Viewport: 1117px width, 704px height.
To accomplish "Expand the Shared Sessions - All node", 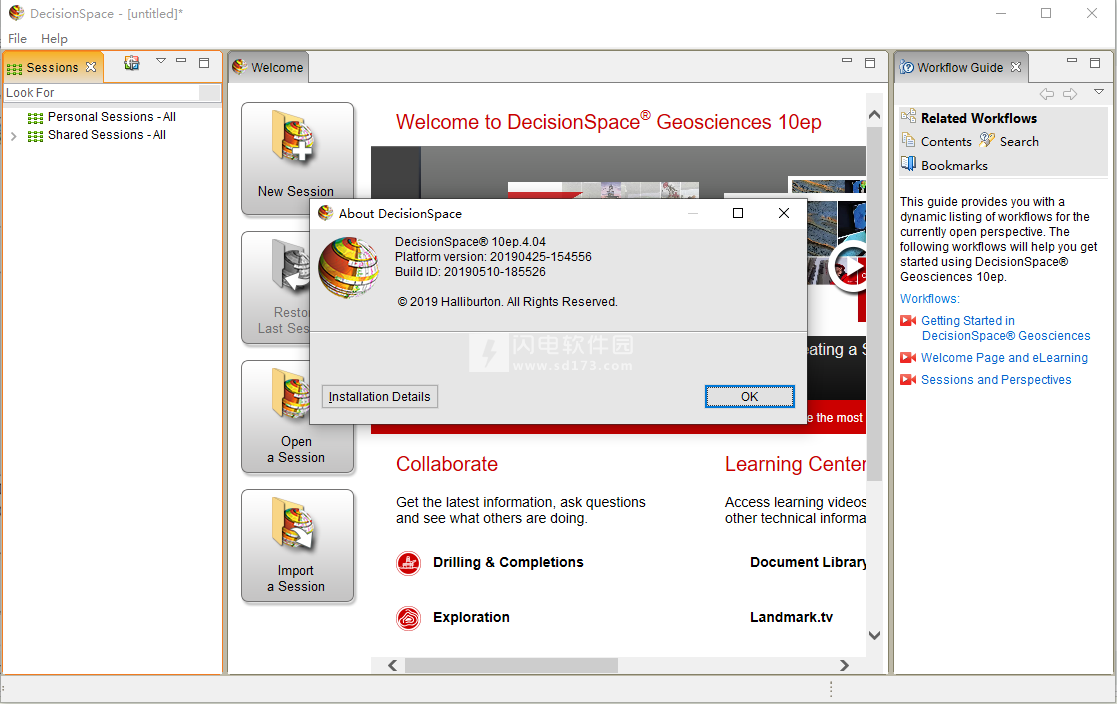I will pyautogui.click(x=14, y=135).
